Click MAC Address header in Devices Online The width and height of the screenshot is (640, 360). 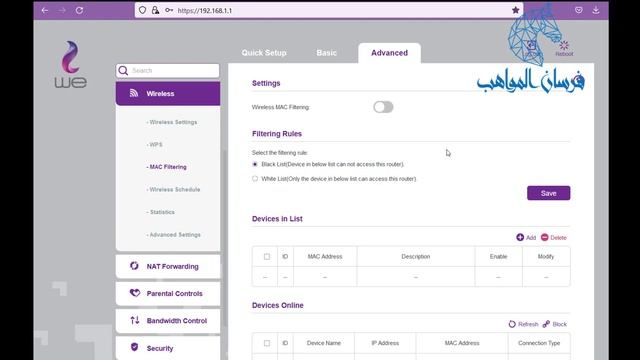tap(462, 343)
